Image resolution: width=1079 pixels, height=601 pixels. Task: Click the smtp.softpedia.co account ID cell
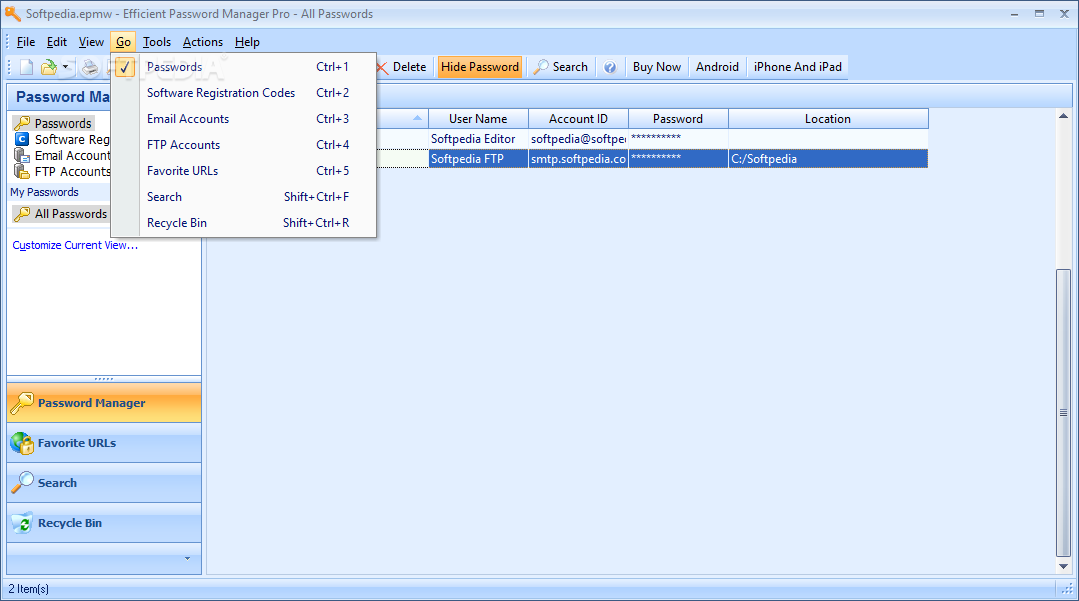[x=578, y=159]
